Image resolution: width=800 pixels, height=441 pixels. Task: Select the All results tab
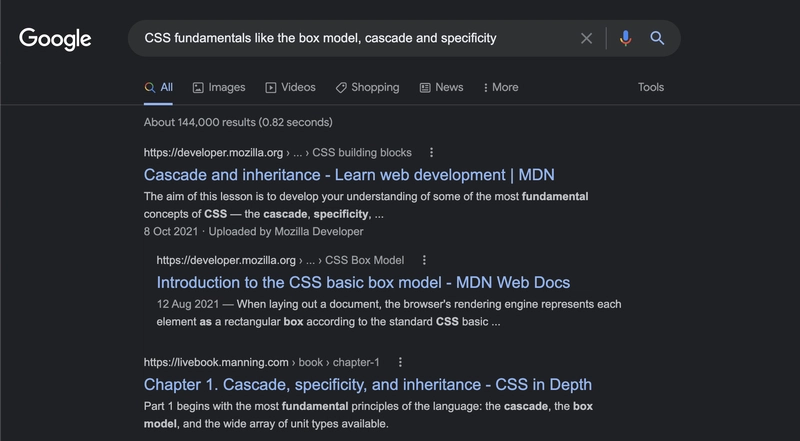pyautogui.click(x=158, y=87)
